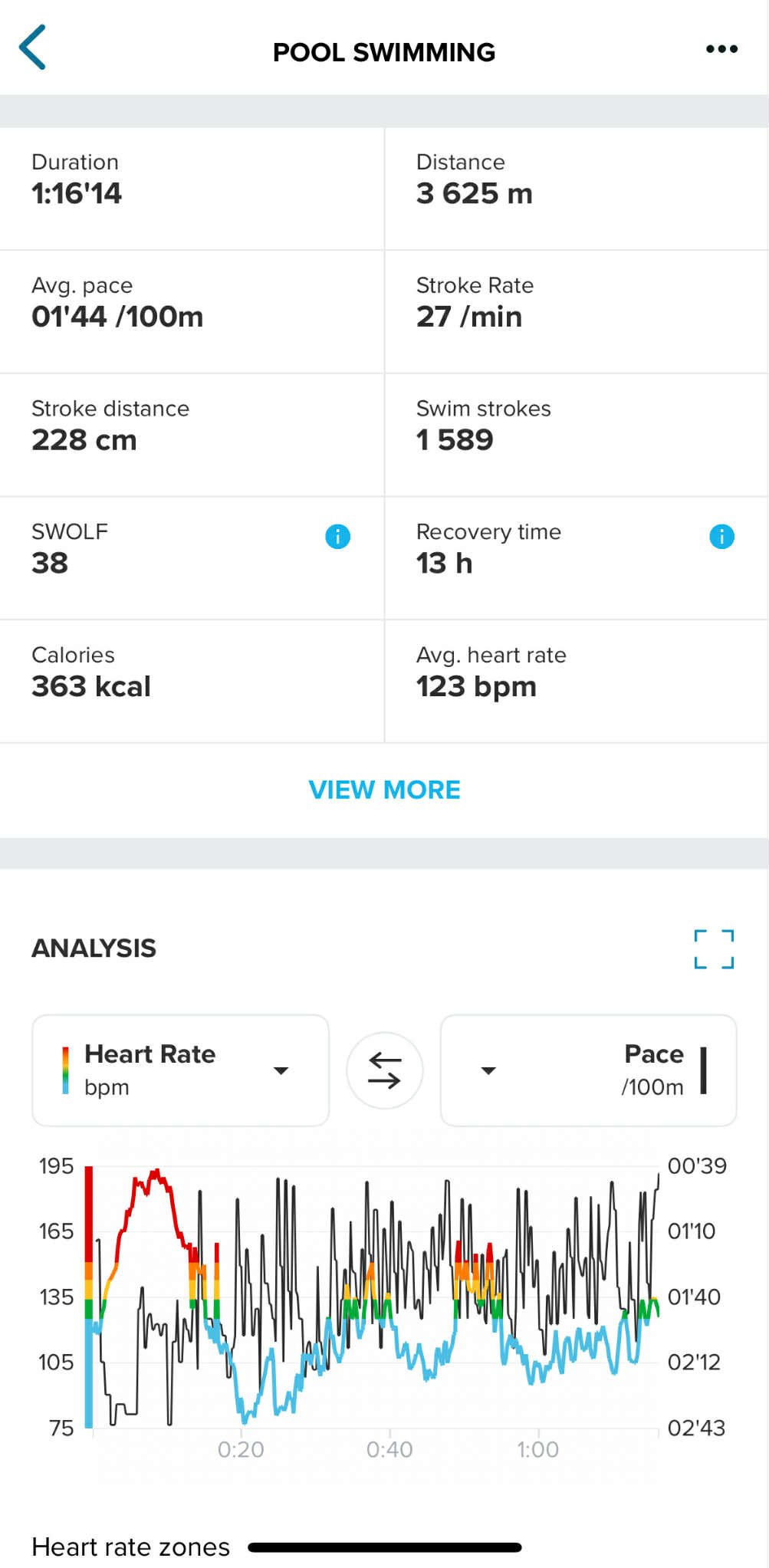Open the Pace metric dropdown
Screen dimensions: 769x1568
(588, 1070)
